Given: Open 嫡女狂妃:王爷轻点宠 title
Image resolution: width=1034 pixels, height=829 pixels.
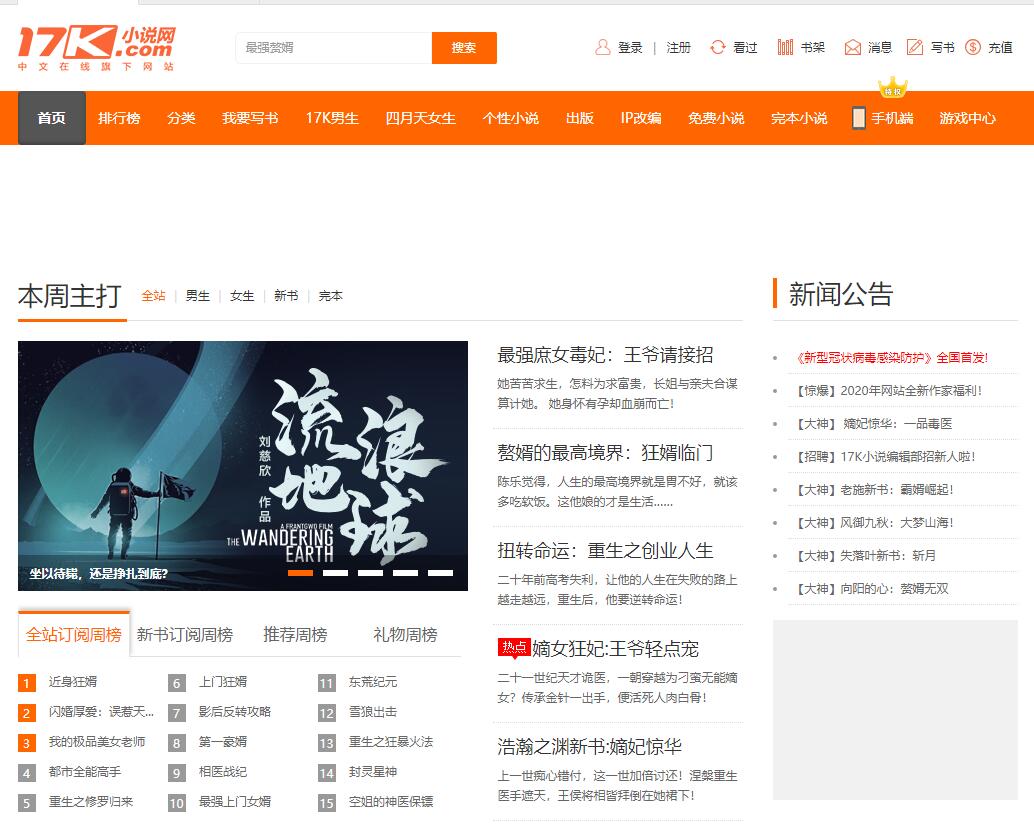Looking at the screenshot, I should pyautogui.click(x=615, y=649).
